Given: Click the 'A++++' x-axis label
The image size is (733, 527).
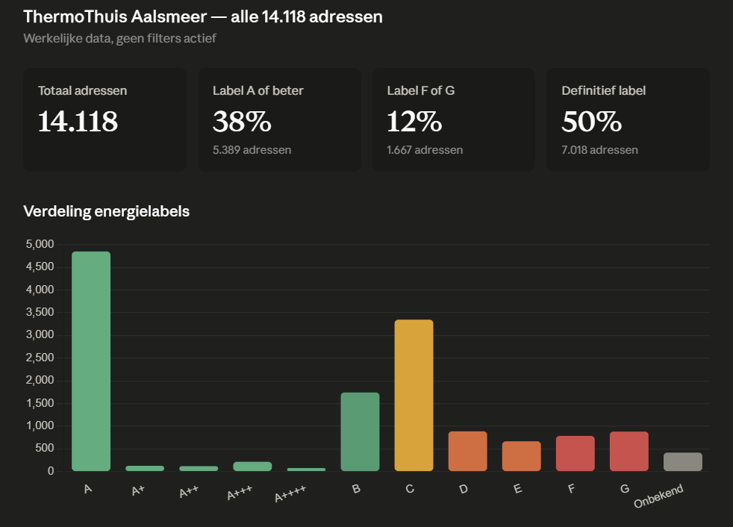Looking at the screenshot, I should click(x=290, y=494).
